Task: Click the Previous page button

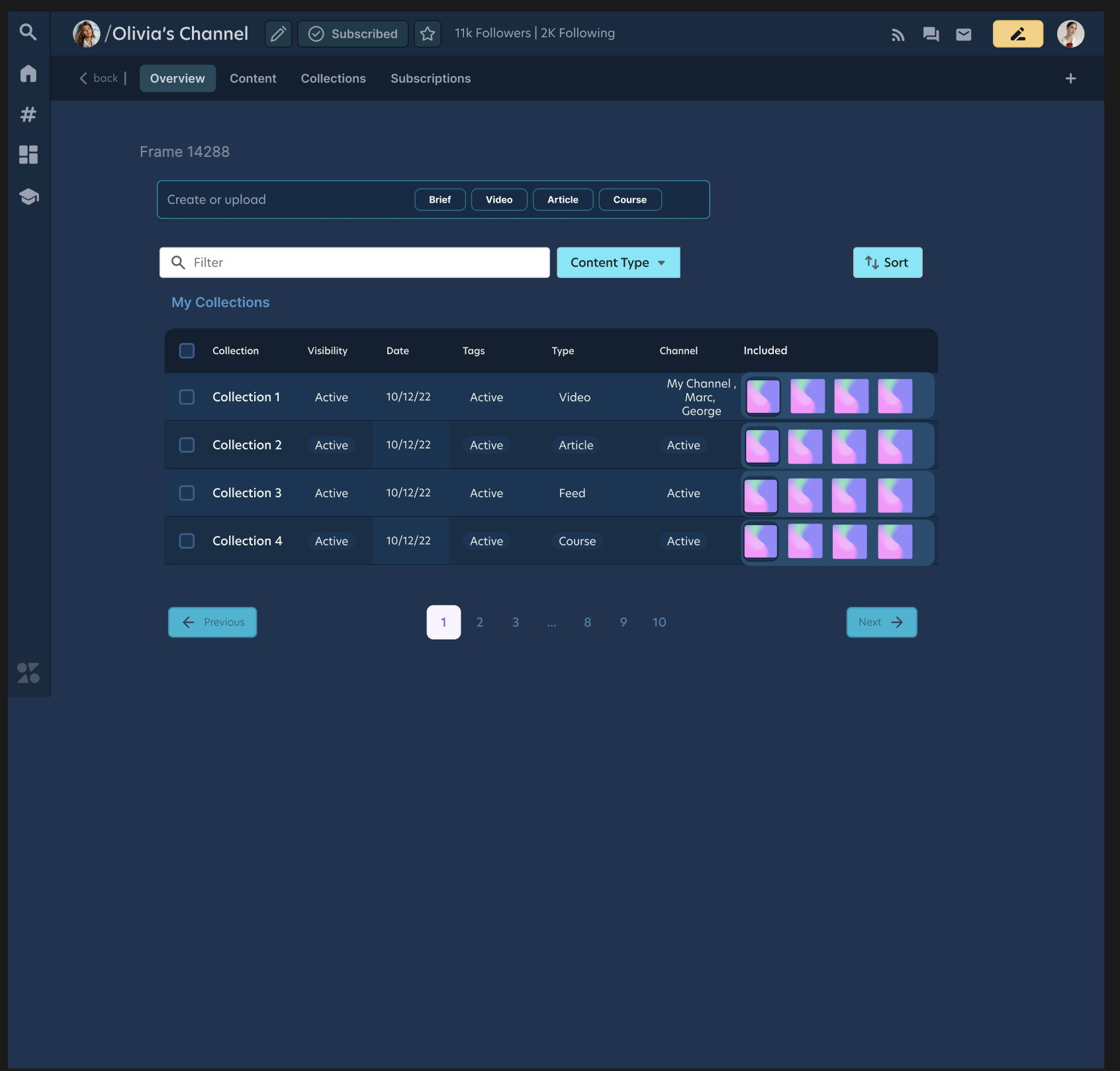Action: click(212, 622)
